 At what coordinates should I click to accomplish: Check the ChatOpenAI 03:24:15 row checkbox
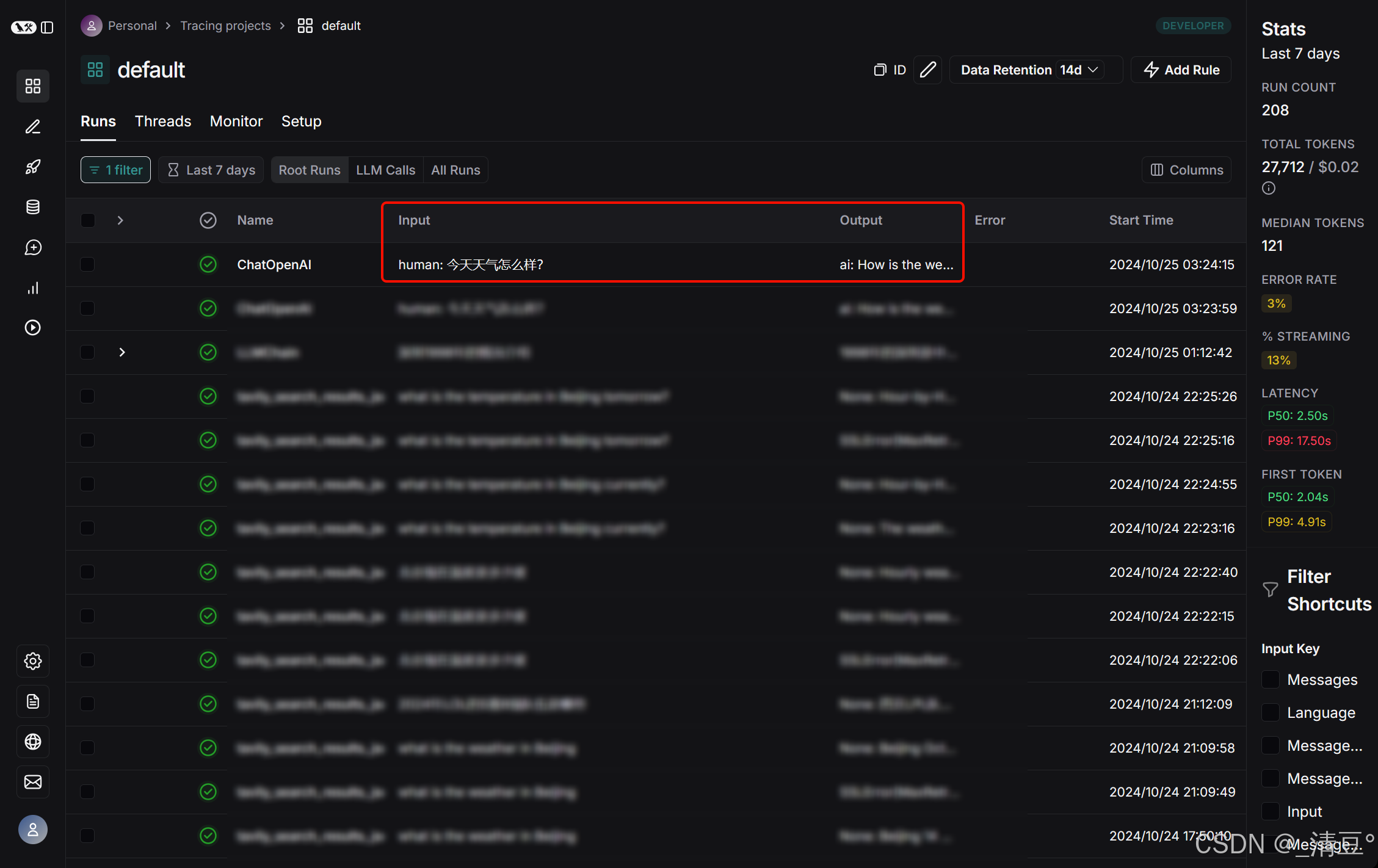pos(88,264)
